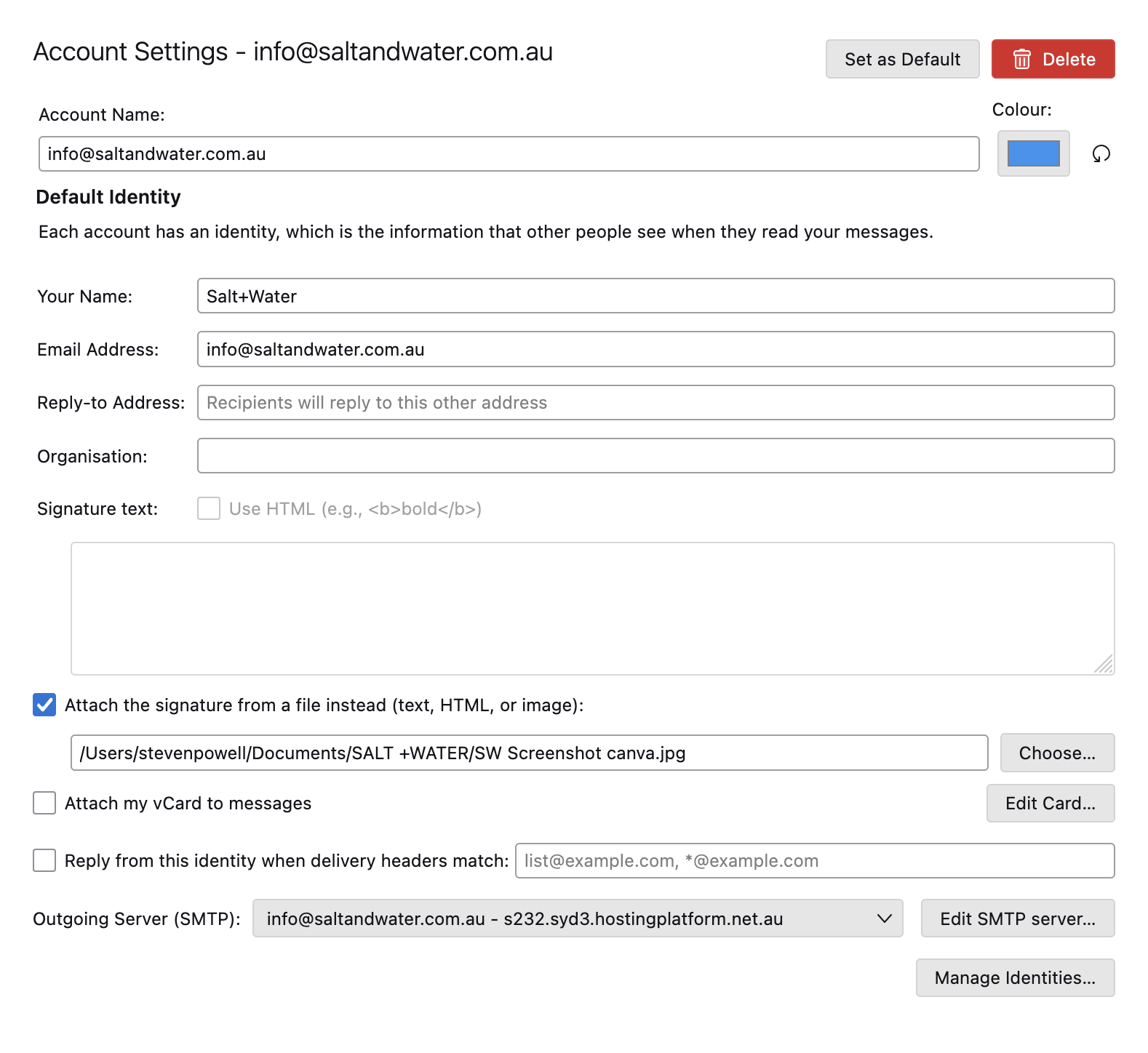This screenshot has height=1053, width=1148.
Task: Open Manage Identities... dialog
Action: 1014,977
